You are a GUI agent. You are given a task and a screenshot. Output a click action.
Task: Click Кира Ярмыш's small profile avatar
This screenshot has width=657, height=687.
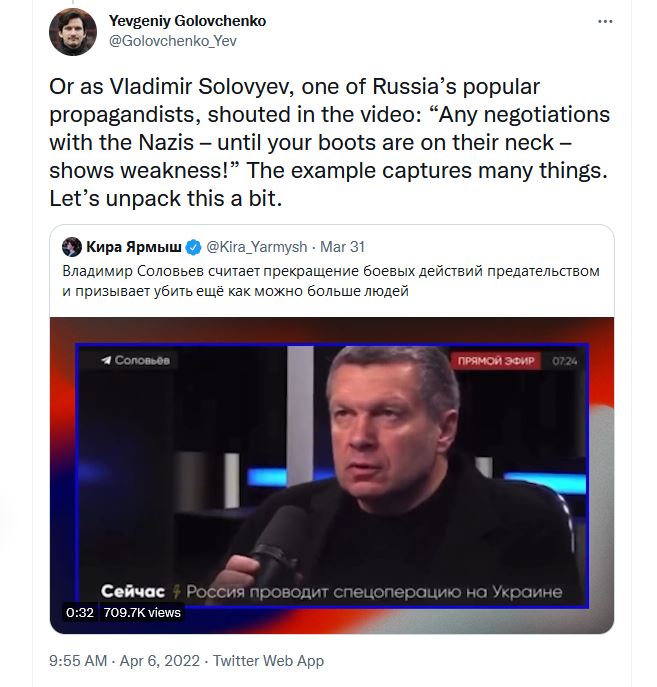71,246
